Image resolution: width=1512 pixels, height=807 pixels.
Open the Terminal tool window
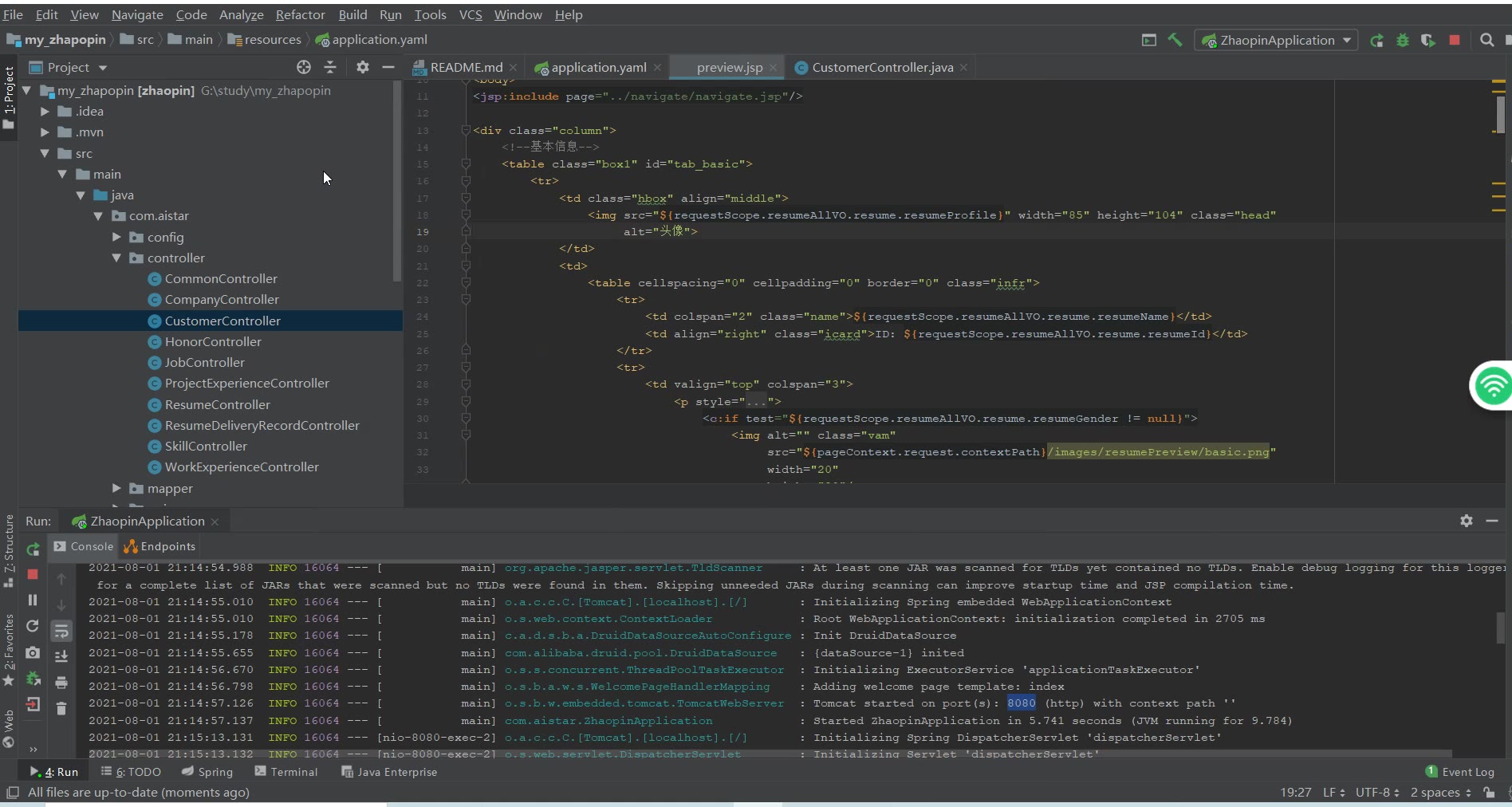[x=286, y=771]
